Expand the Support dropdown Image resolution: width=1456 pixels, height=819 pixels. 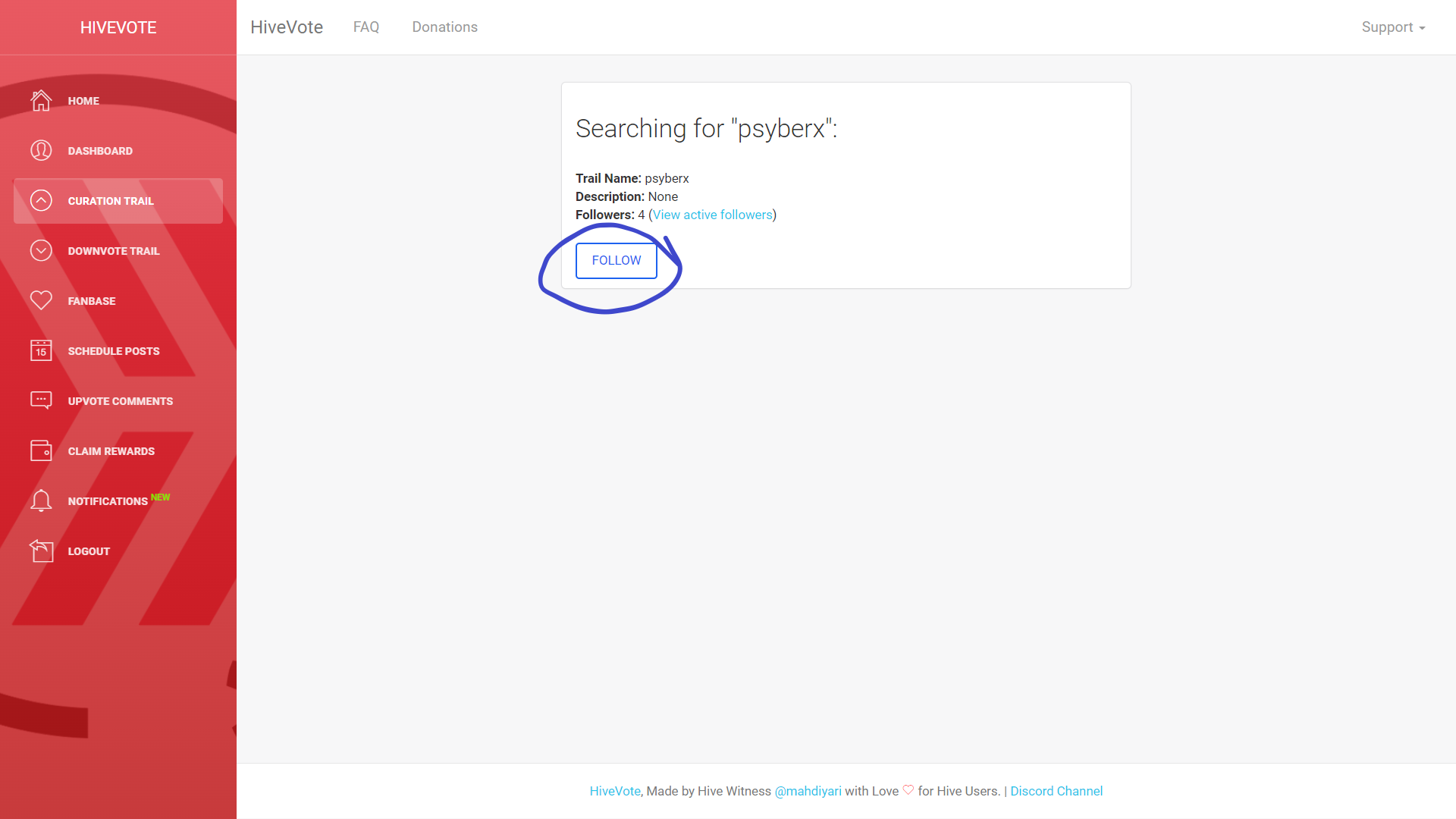click(x=1393, y=27)
